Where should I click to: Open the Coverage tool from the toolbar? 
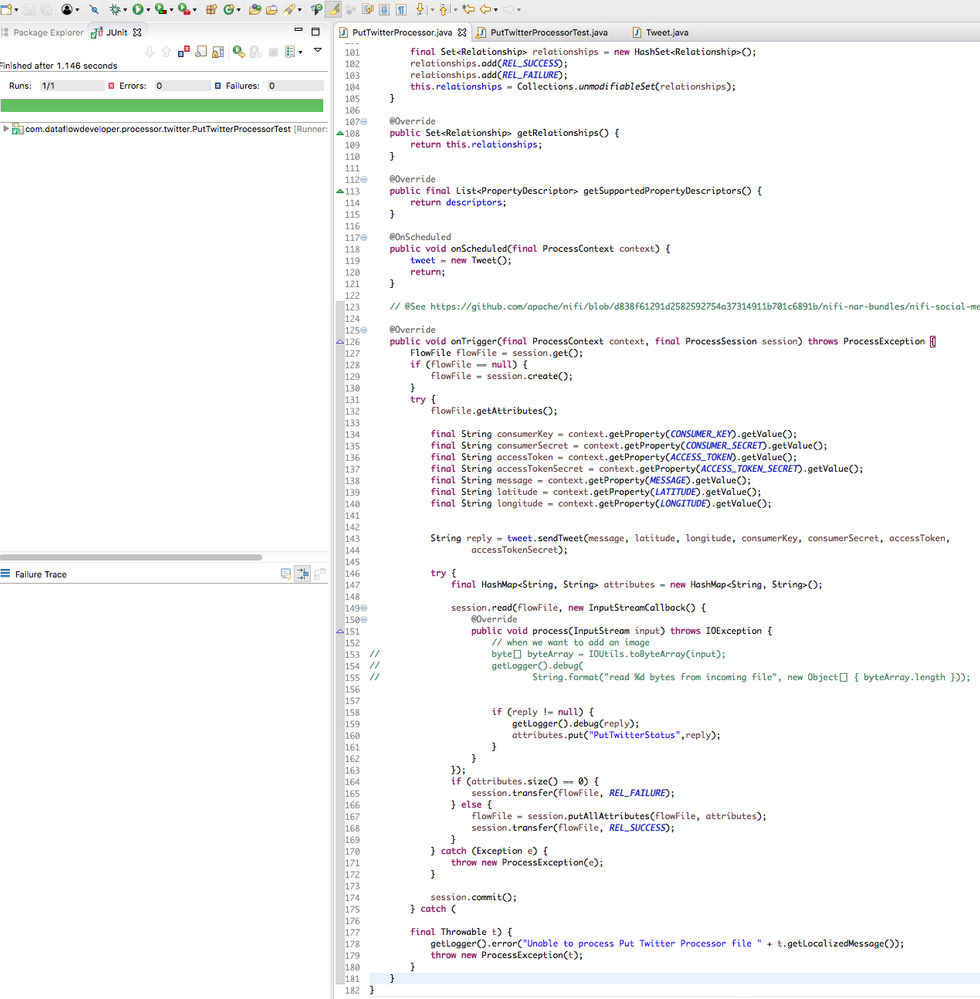(161, 8)
